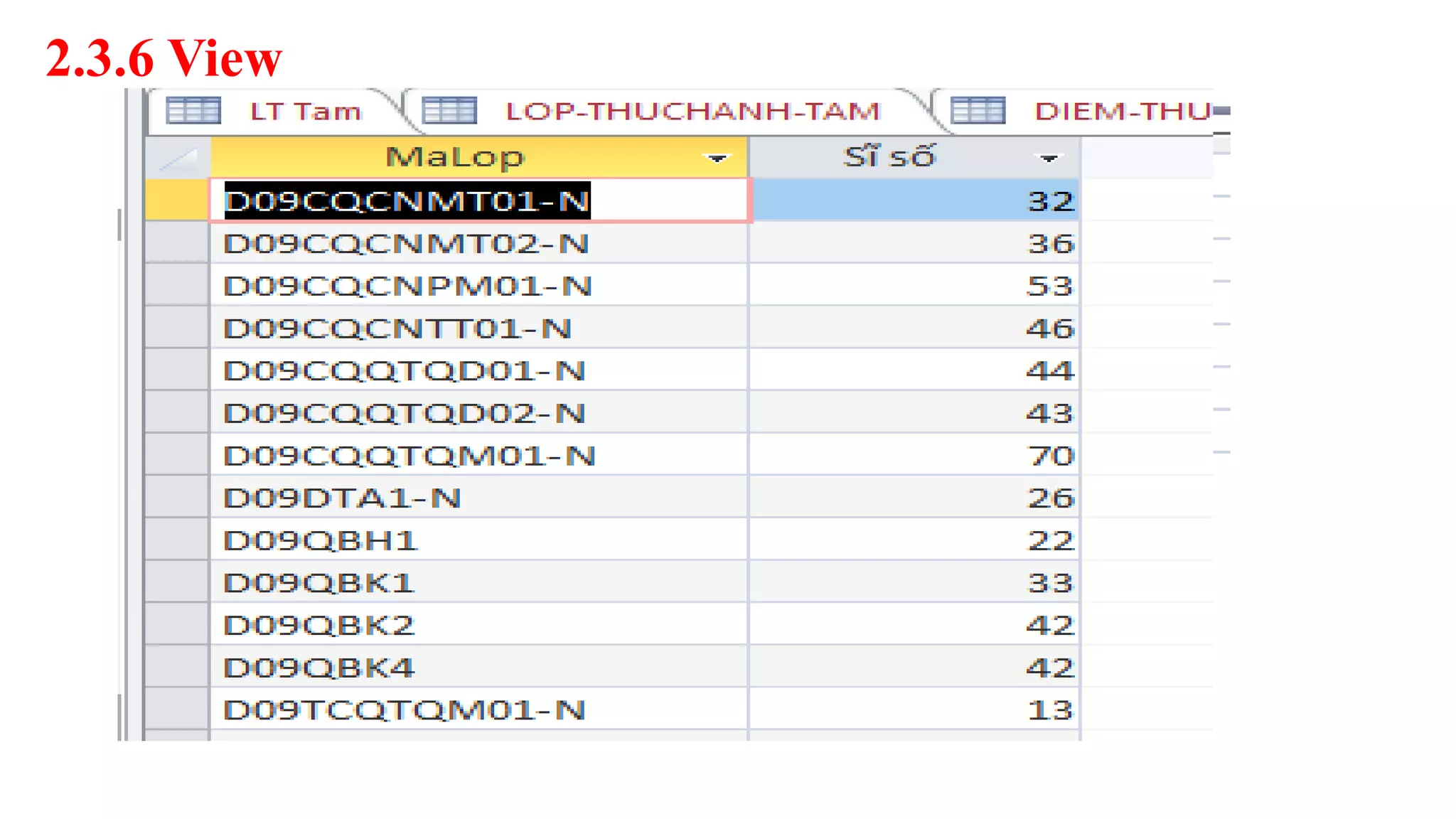Screen dimensions: 1456x819
Task: Click Sĩ số value 70 cell
Action: [914, 456]
